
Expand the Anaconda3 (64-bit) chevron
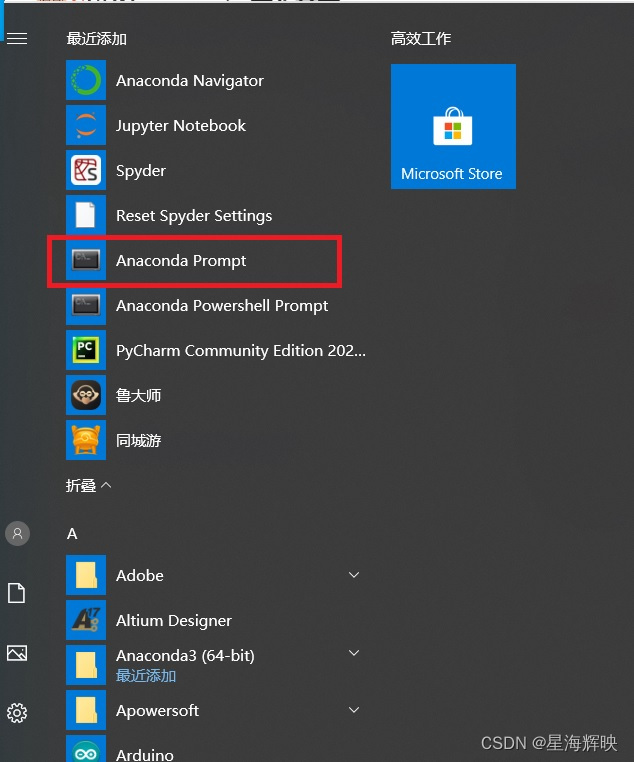[354, 653]
